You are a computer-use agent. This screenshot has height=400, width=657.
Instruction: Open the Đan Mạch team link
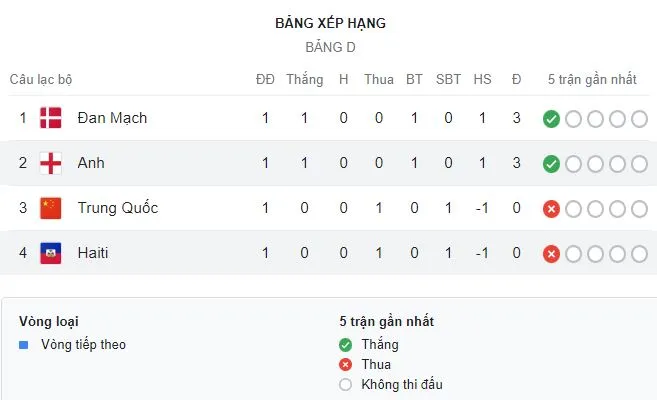point(112,118)
